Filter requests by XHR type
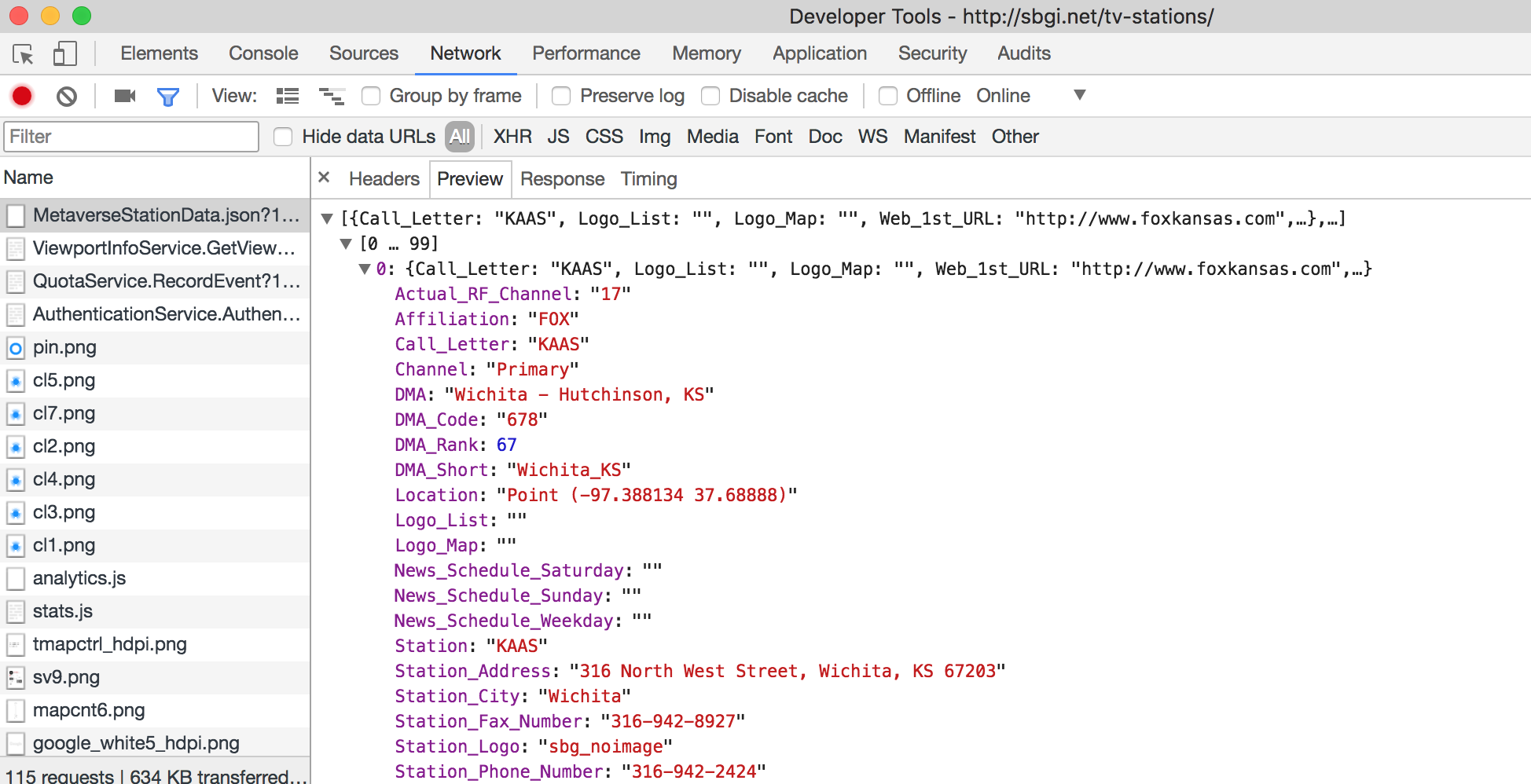Screen dimensions: 1531x784 (x=512, y=137)
